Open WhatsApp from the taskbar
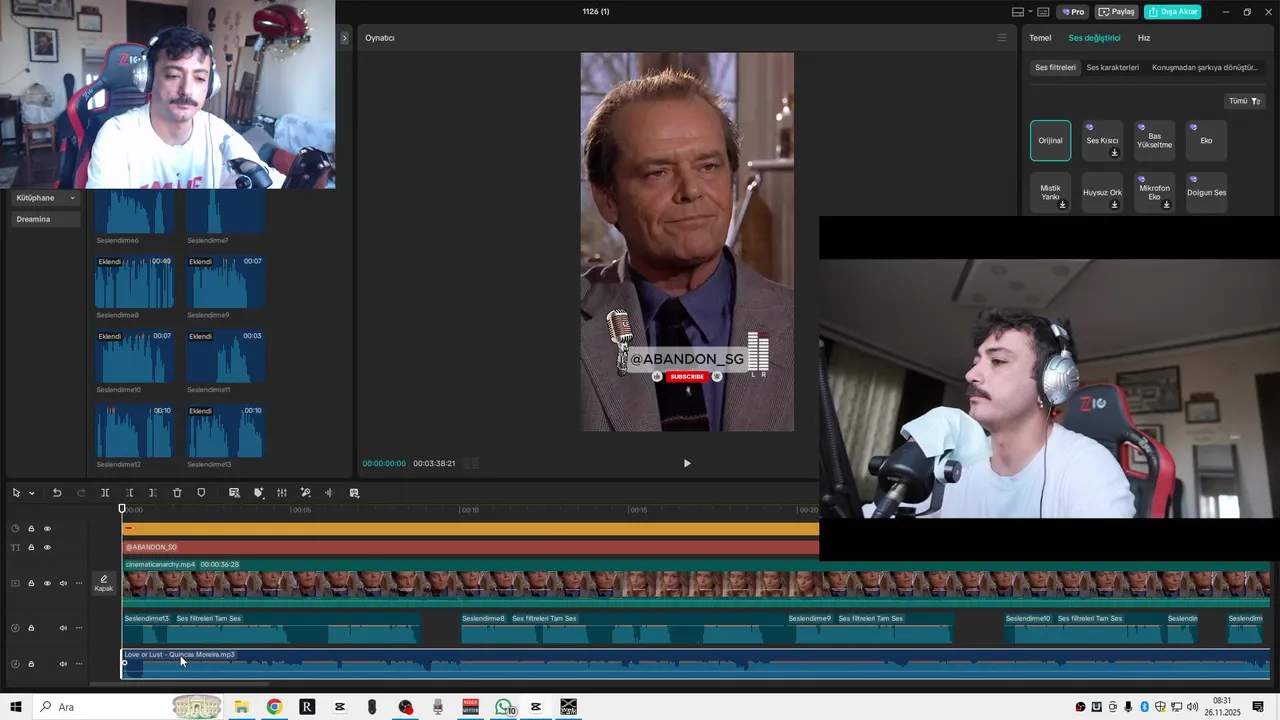The image size is (1280, 720). [x=504, y=707]
